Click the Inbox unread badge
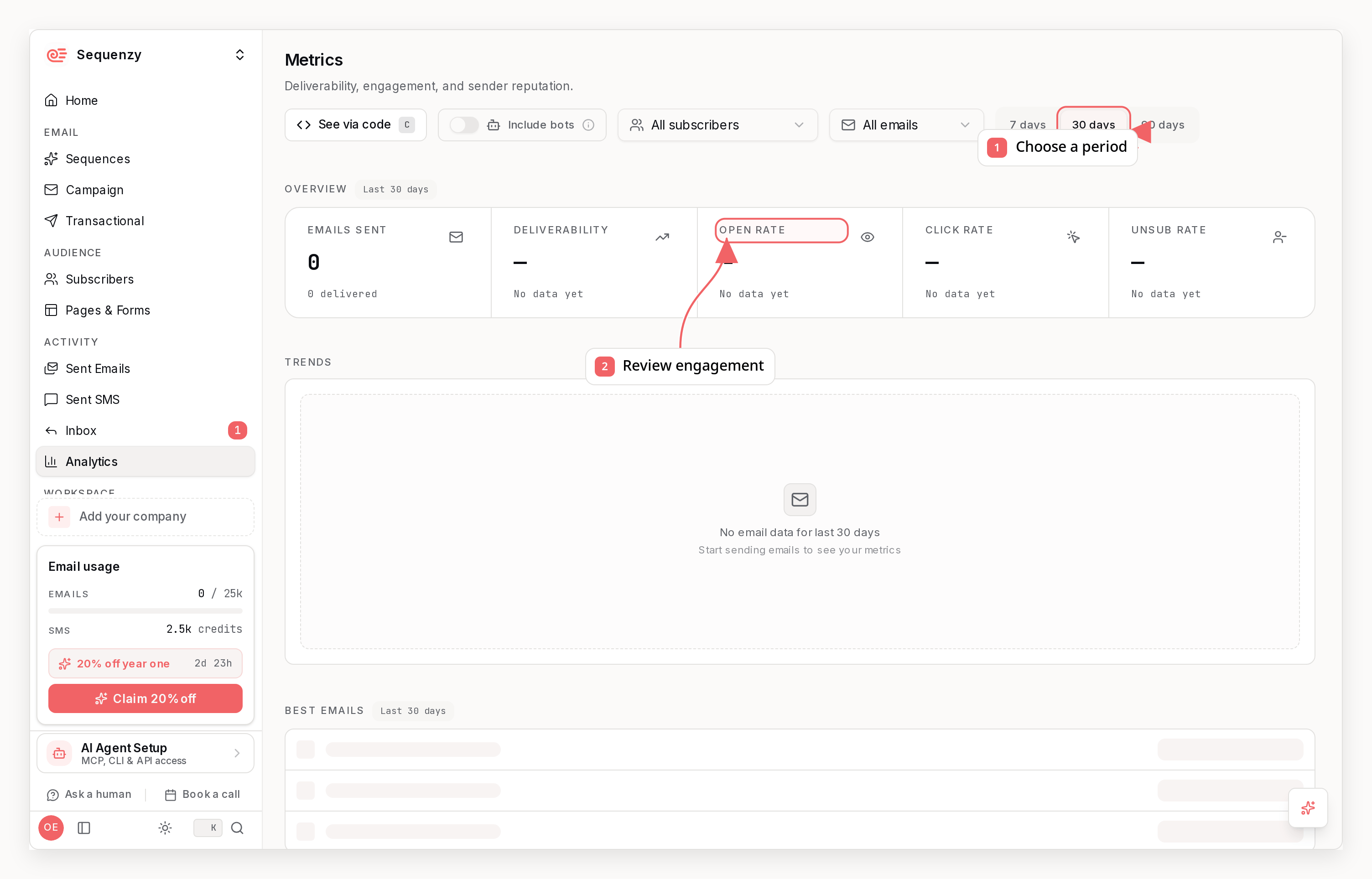Image resolution: width=1372 pixels, height=879 pixels. pos(238,430)
